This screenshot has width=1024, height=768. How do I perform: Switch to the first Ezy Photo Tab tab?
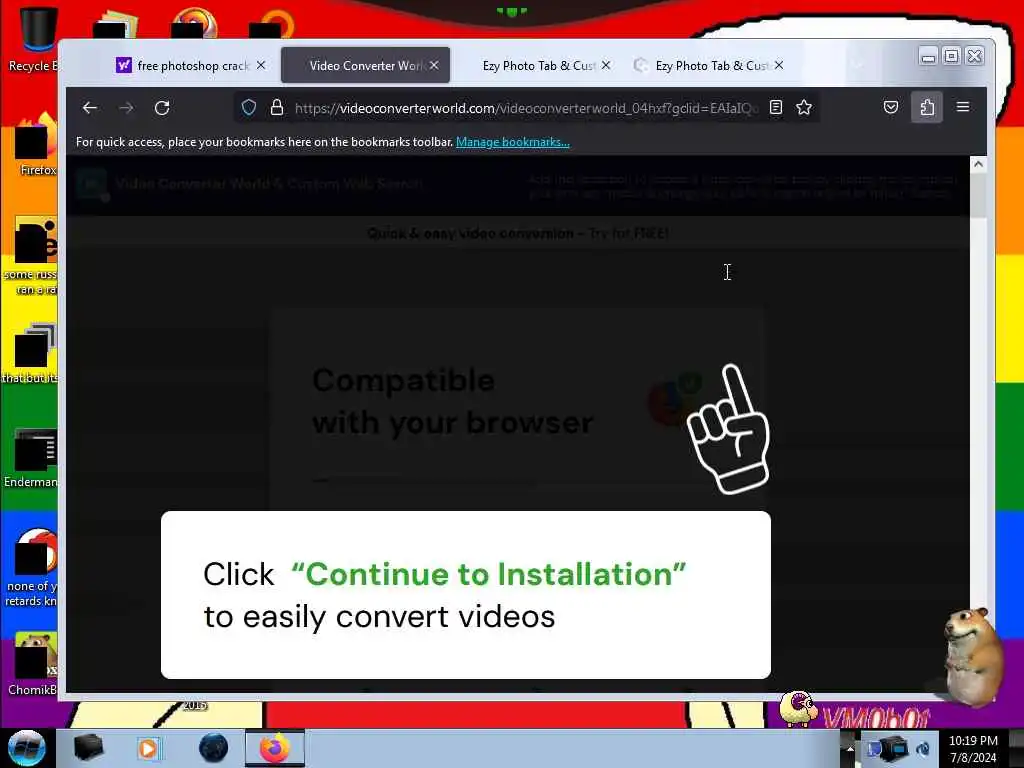539,65
